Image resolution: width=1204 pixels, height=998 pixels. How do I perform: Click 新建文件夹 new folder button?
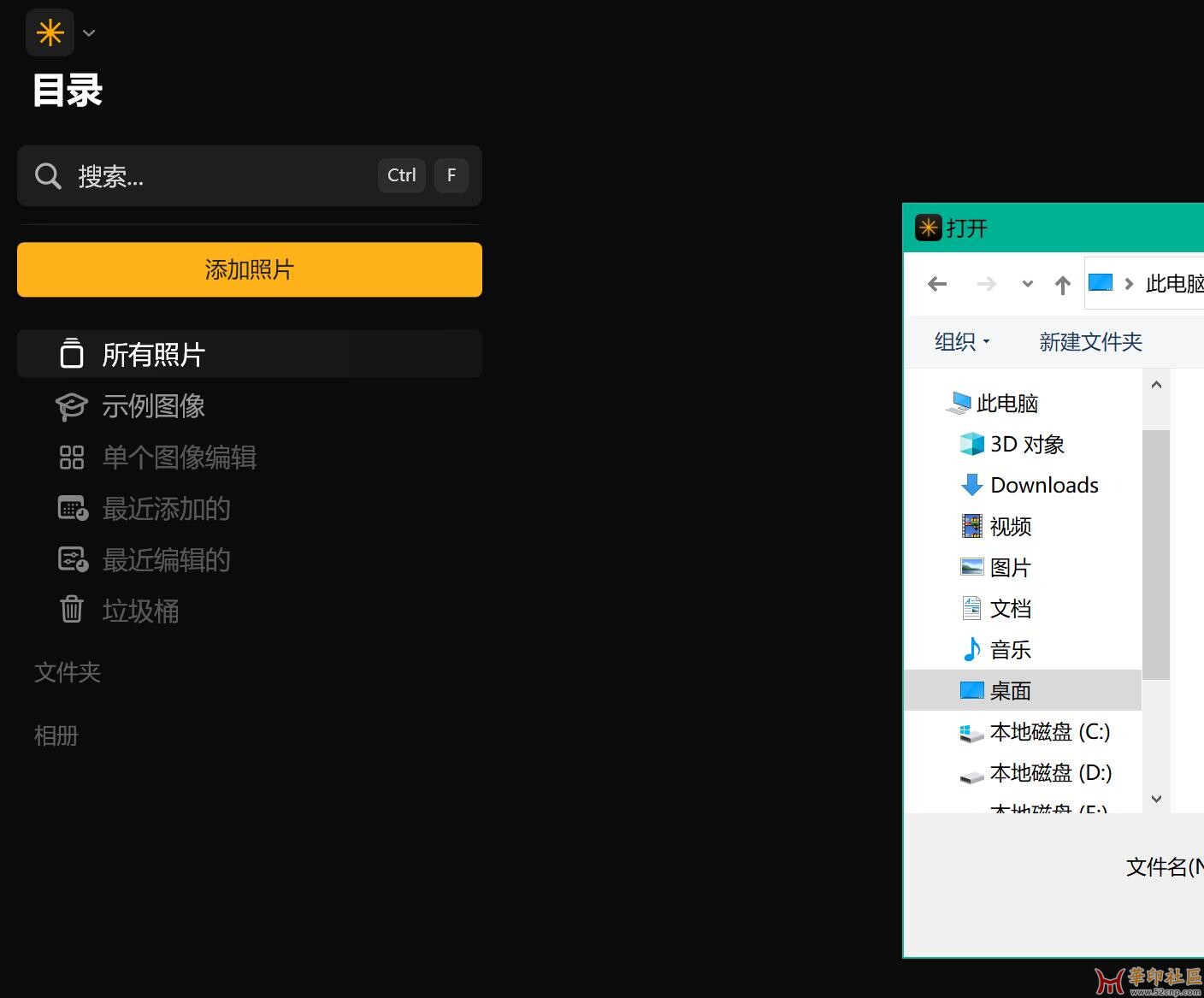click(1090, 342)
